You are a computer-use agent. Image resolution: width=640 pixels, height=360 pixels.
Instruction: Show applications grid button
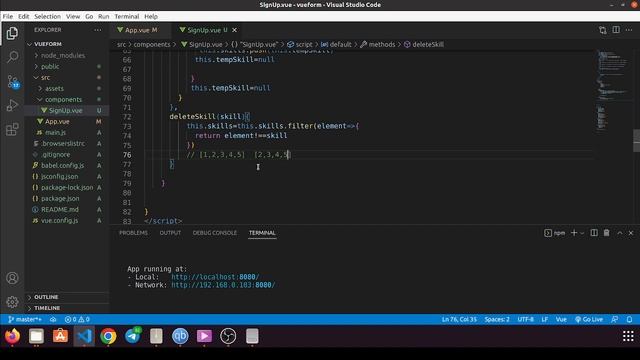(x=628, y=336)
